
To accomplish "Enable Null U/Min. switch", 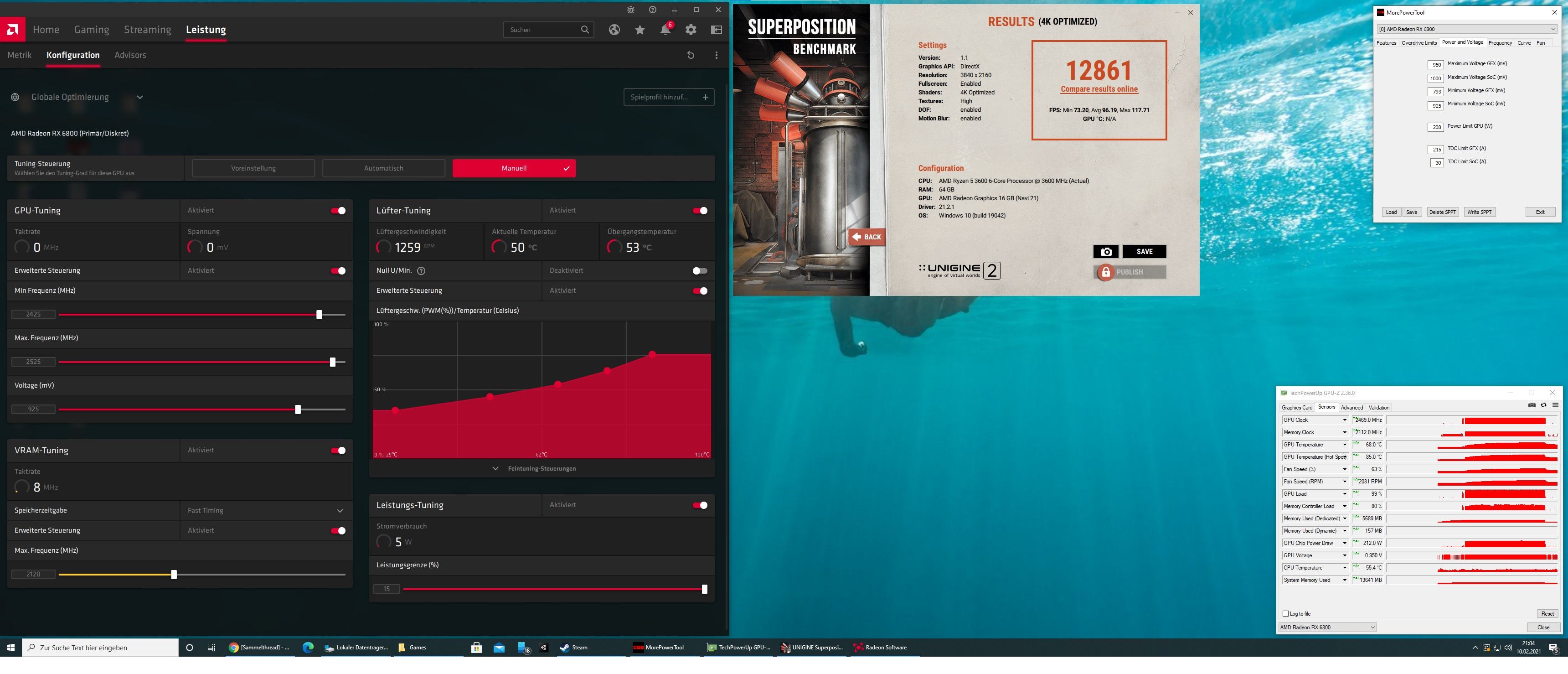I will click(700, 271).
